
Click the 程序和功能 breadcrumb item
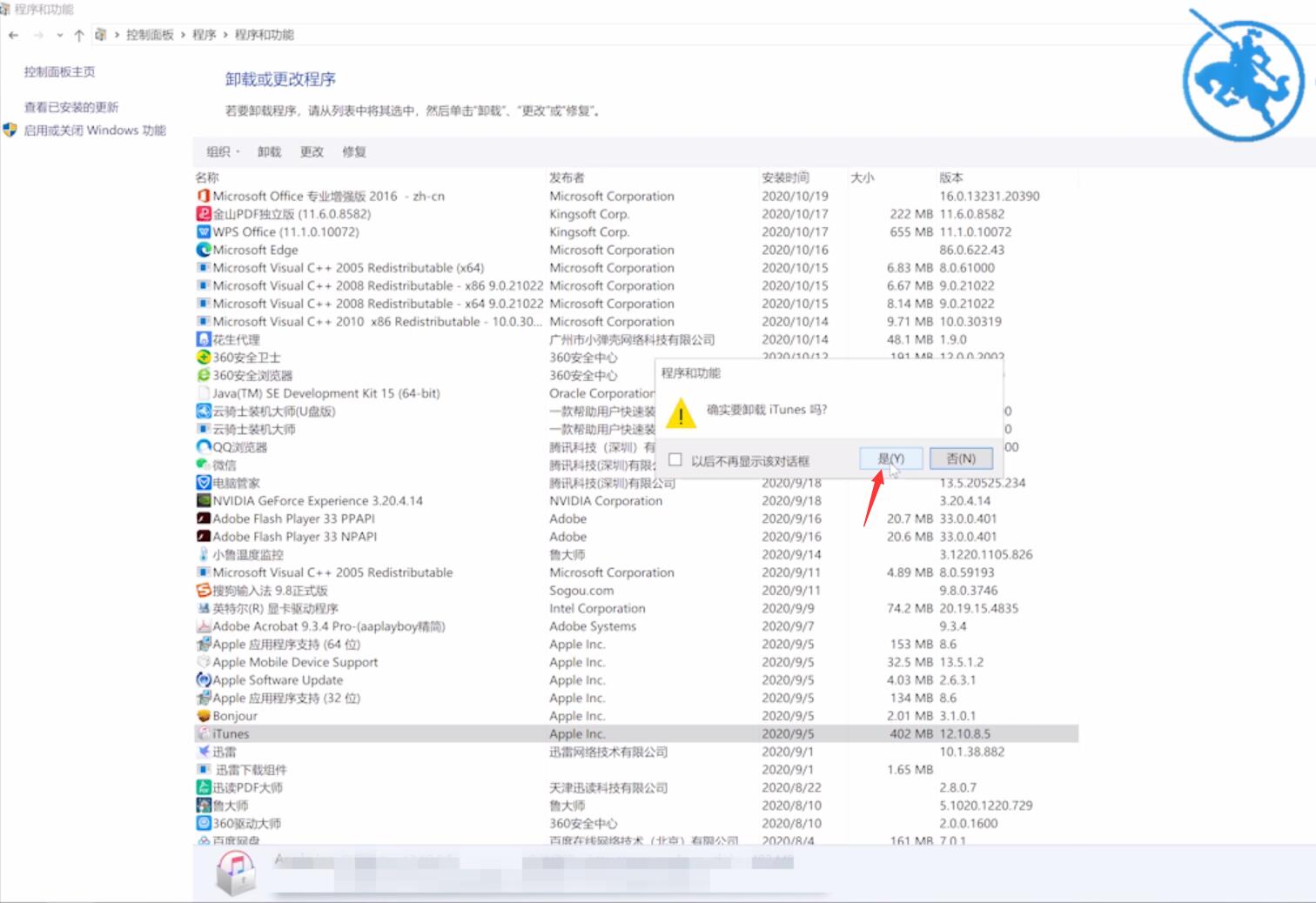(265, 35)
